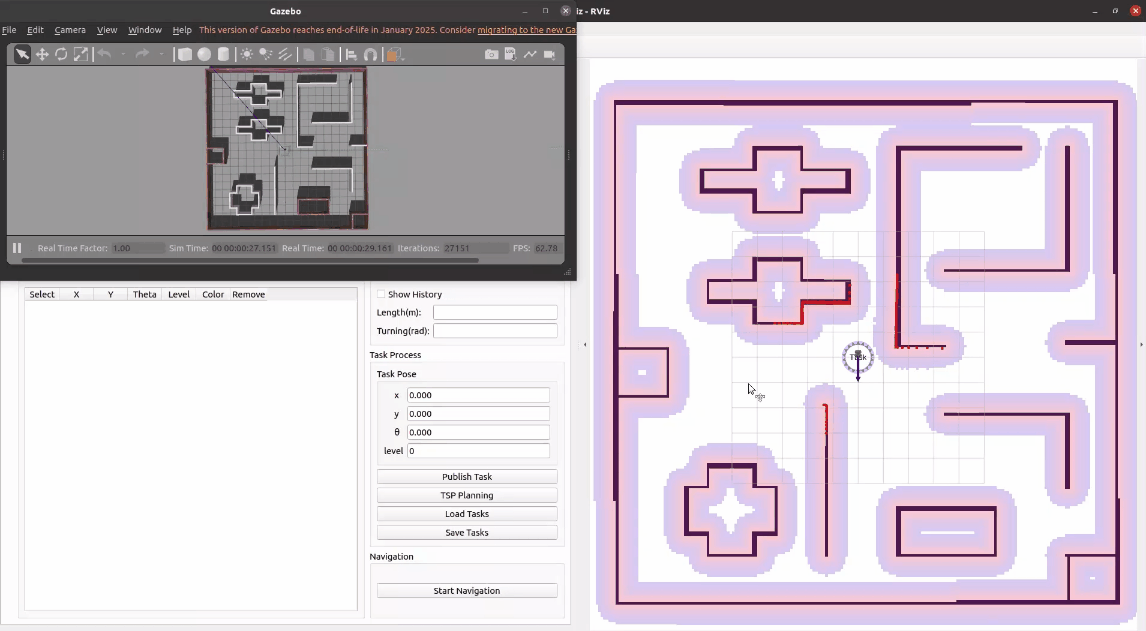Activate the rotate mode tool in Gazebo
The width and height of the screenshot is (1146, 631).
(61, 54)
